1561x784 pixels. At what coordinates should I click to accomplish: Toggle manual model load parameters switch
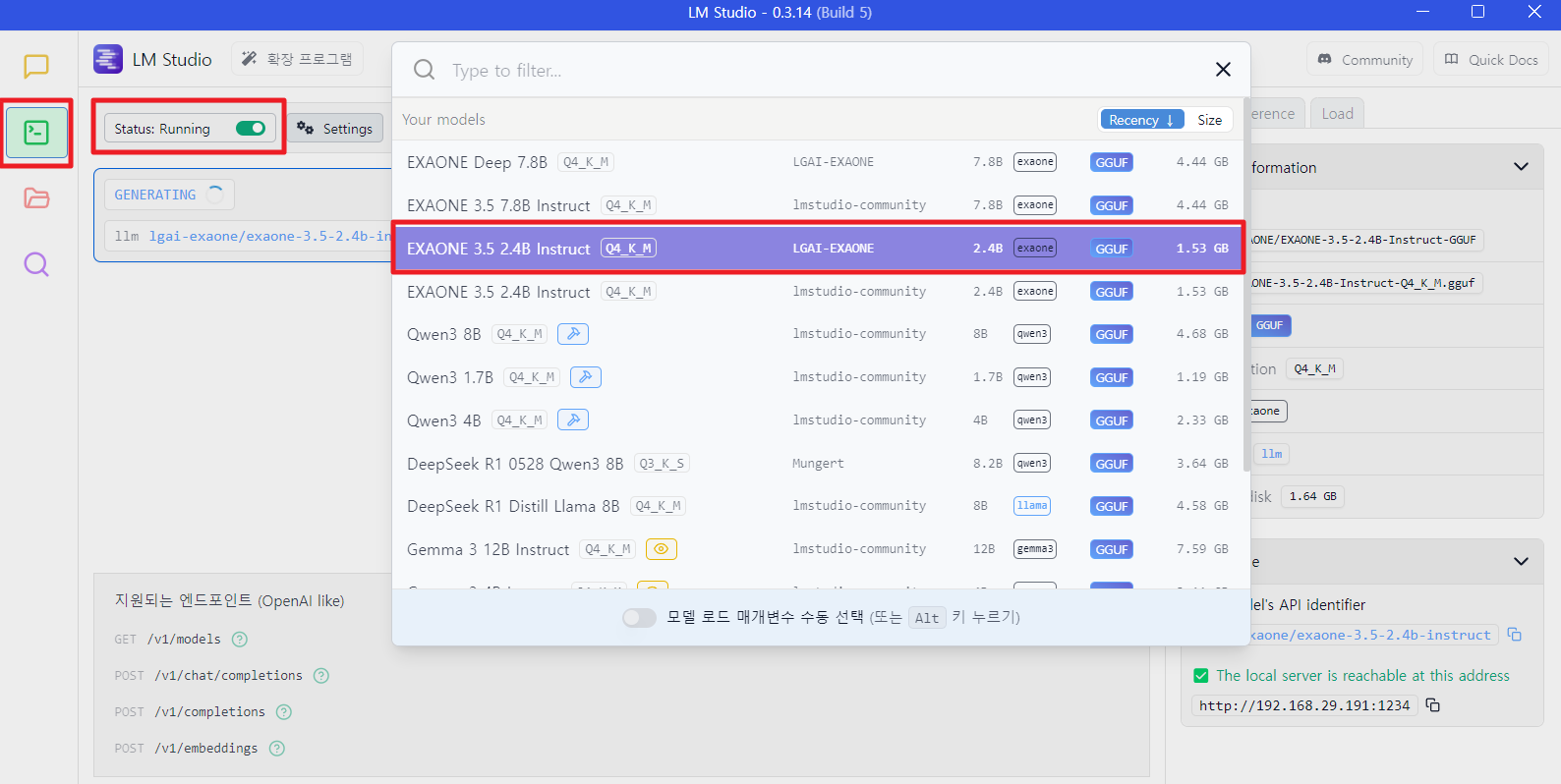click(639, 617)
